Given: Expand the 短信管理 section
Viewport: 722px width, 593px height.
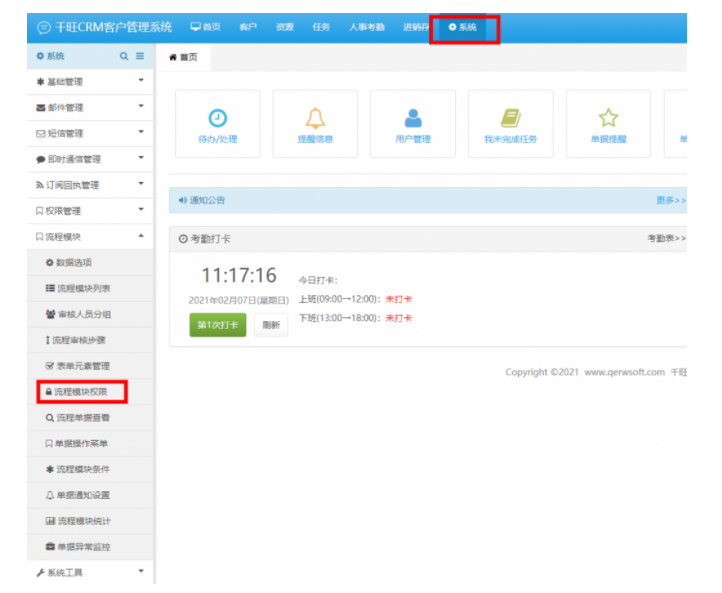Looking at the screenshot, I should pos(90,134).
